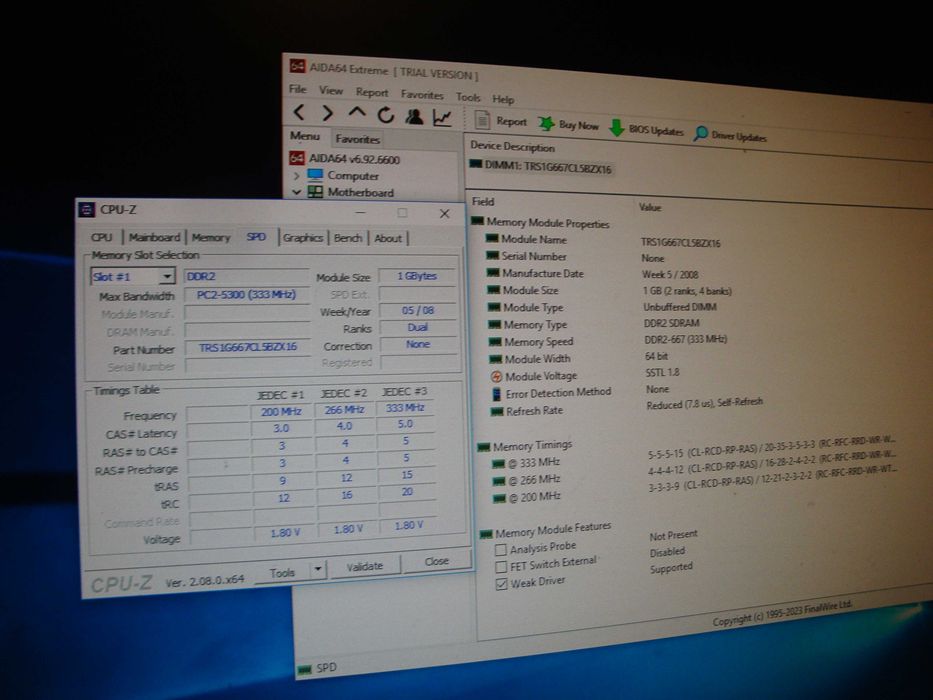Viewport: 933px width, 700px height.
Task: Open AIDA64 user manager icon
Action: [414, 116]
